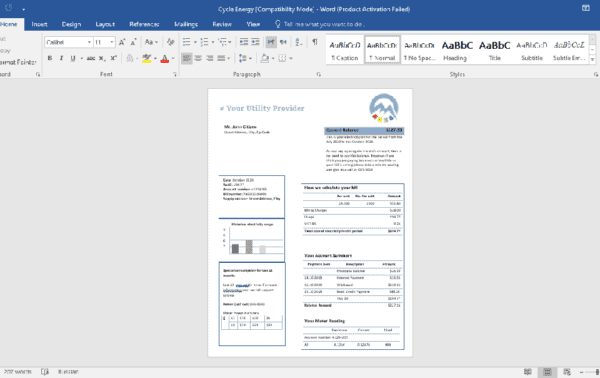Toggle Italic formatting
This screenshot has height=378, width=600.
coord(61,58)
